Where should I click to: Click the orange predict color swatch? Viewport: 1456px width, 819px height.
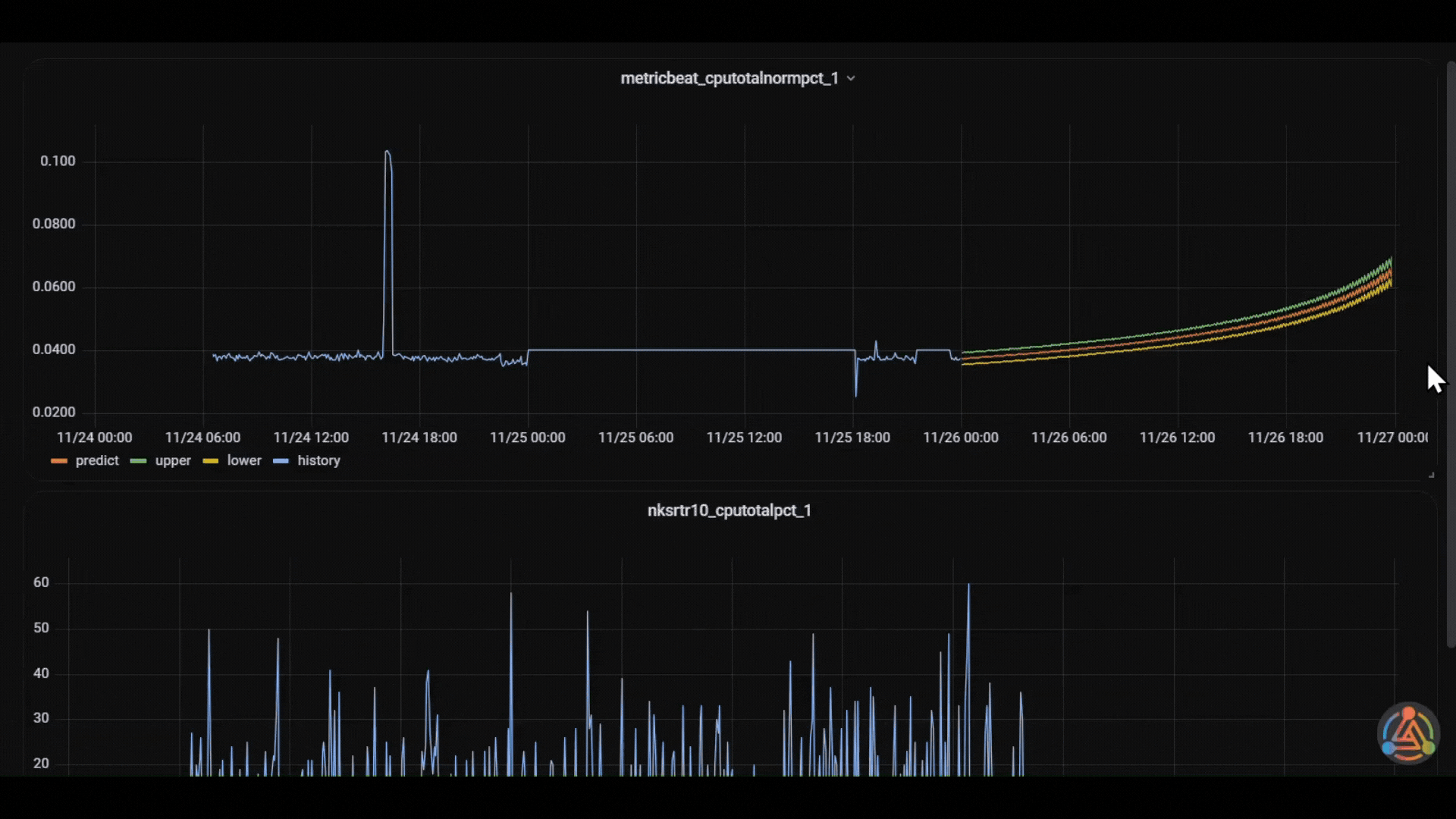coord(59,461)
